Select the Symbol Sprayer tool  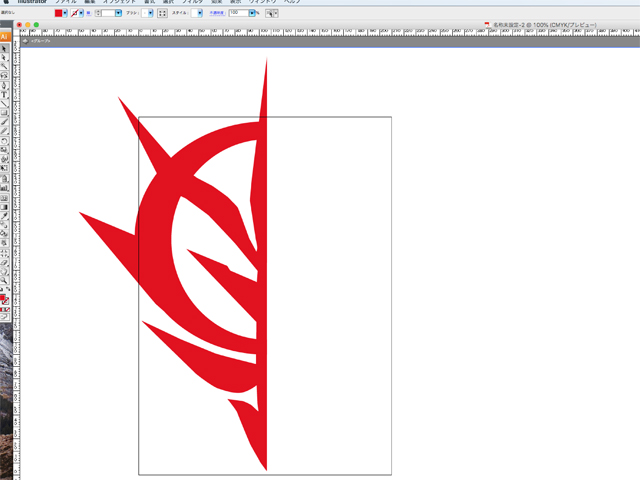4,178
